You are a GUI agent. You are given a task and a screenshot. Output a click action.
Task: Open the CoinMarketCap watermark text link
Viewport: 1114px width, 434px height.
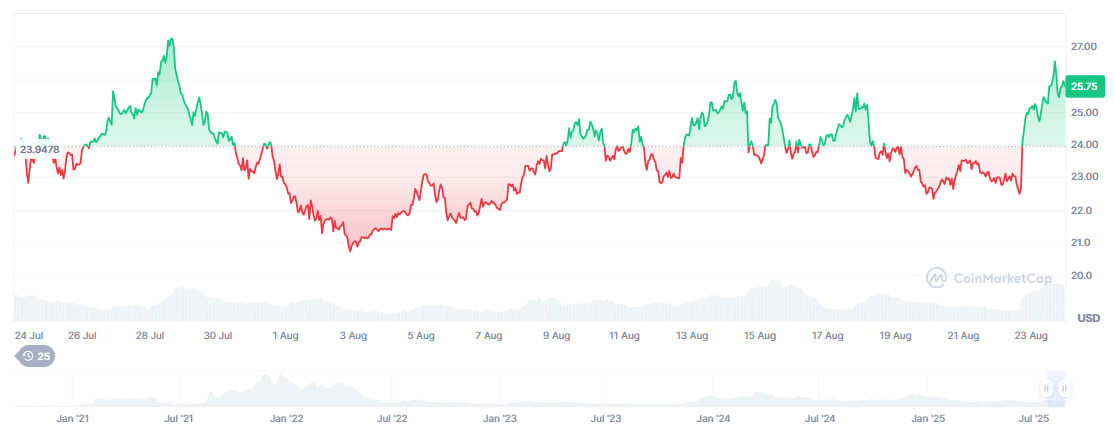pyautogui.click(x=1002, y=277)
